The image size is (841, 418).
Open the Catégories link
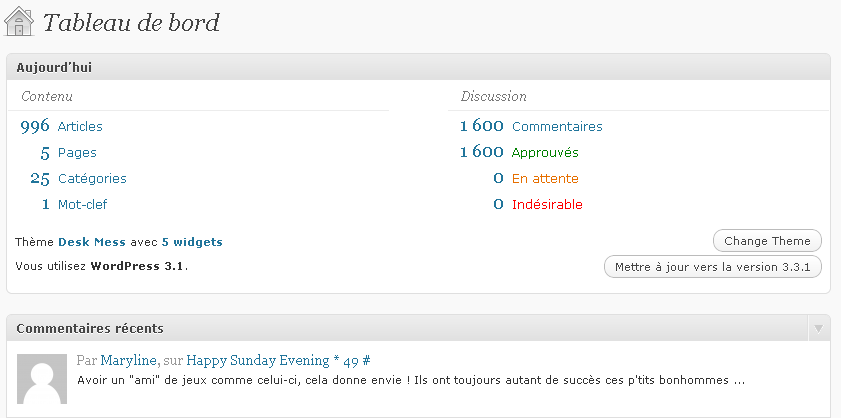click(92, 179)
